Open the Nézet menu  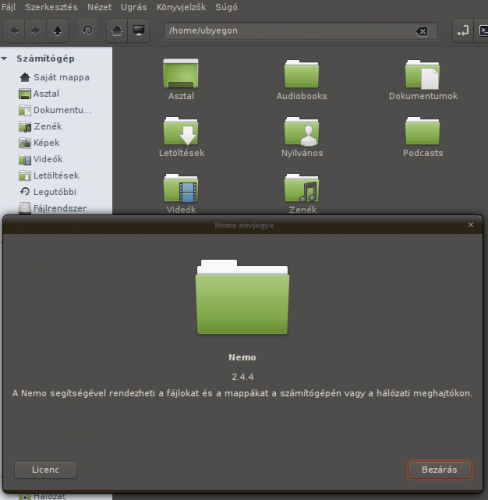click(x=99, y=7)
